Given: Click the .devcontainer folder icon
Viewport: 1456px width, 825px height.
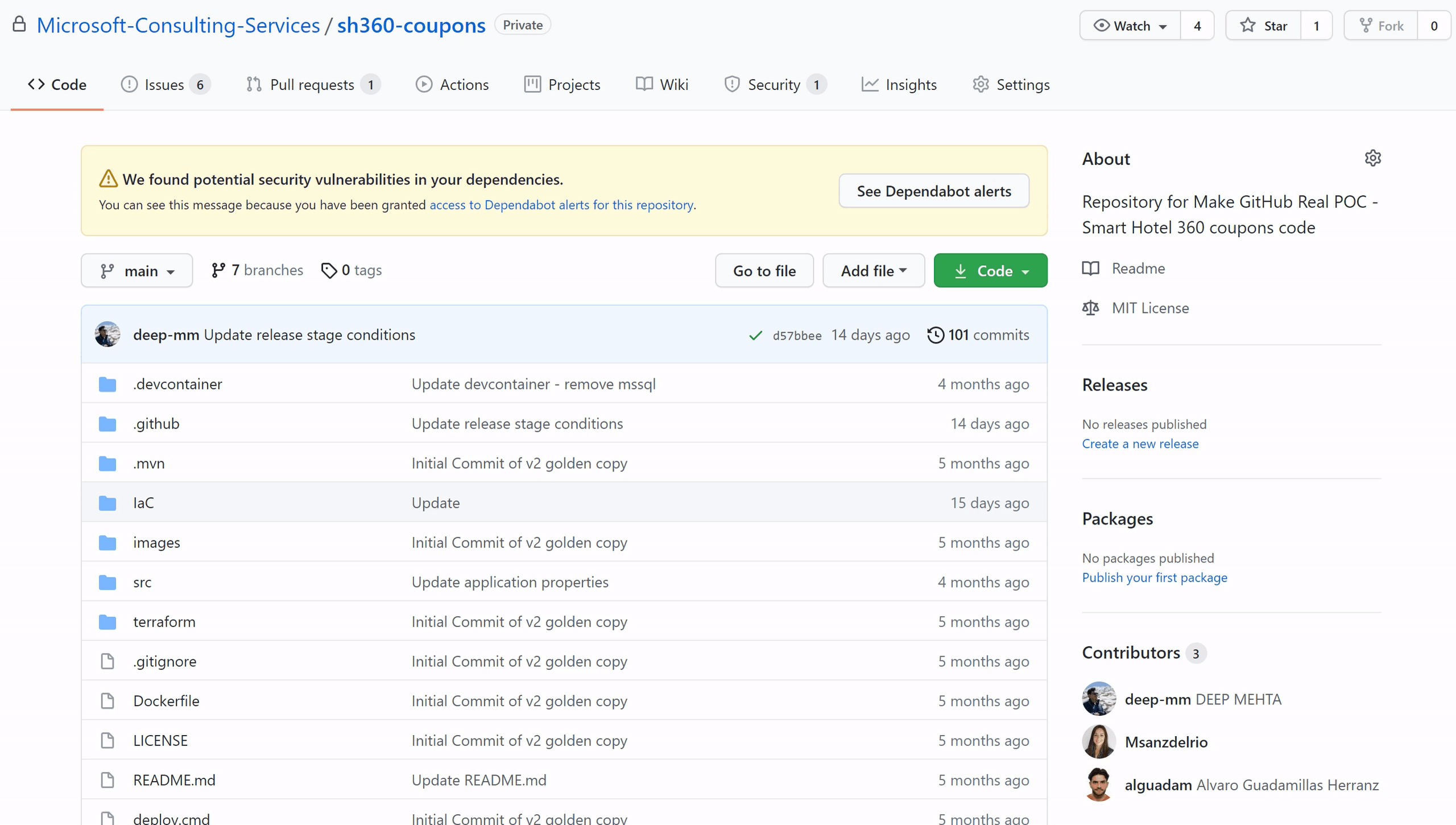Looking at the screenshot, I should click(x=107, y=384).
